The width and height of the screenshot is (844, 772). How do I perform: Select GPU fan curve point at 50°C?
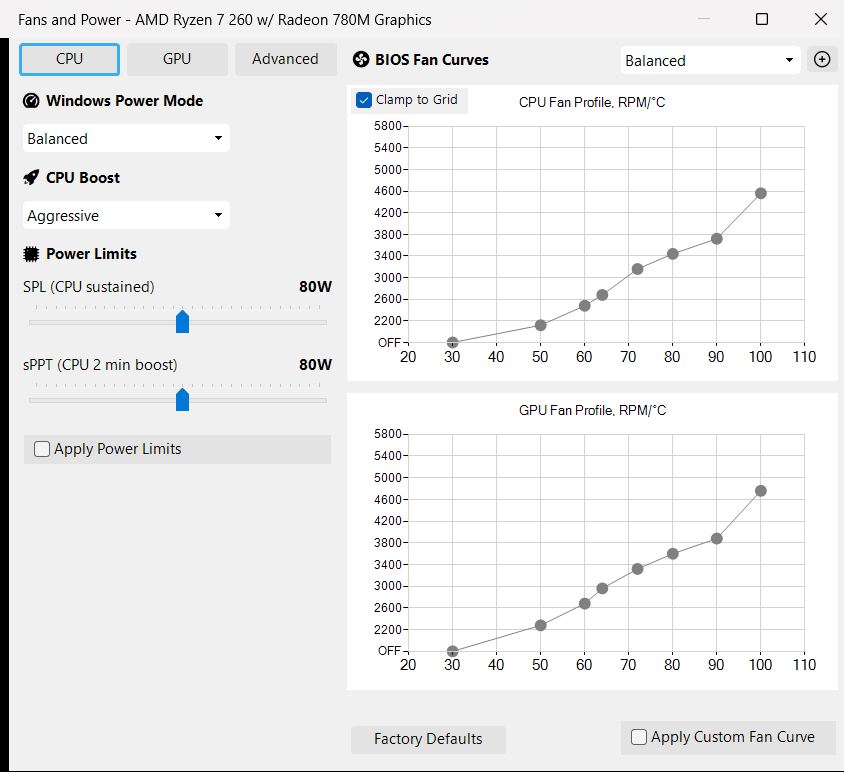point(540,626)
